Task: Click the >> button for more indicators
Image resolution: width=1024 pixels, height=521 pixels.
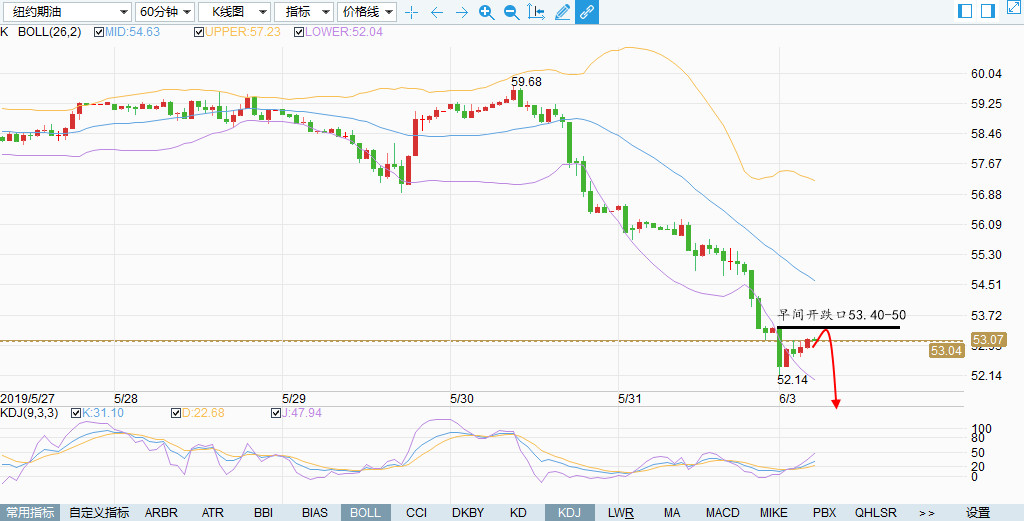Action: click(x=926, y=512)
